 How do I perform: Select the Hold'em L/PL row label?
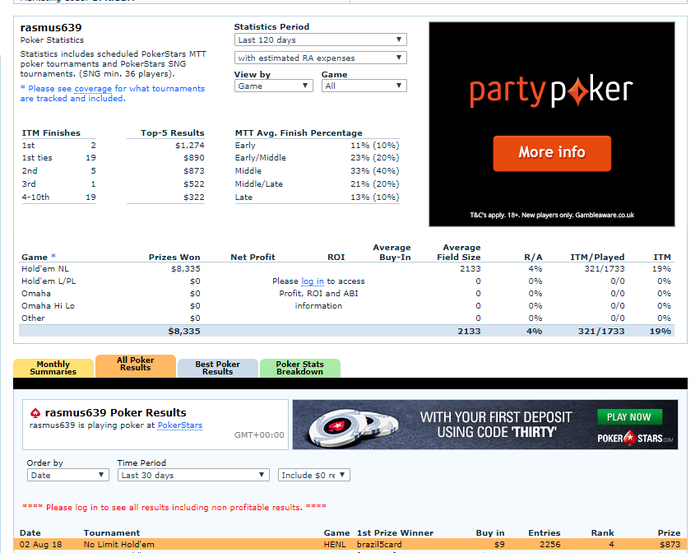pos(49,281)
